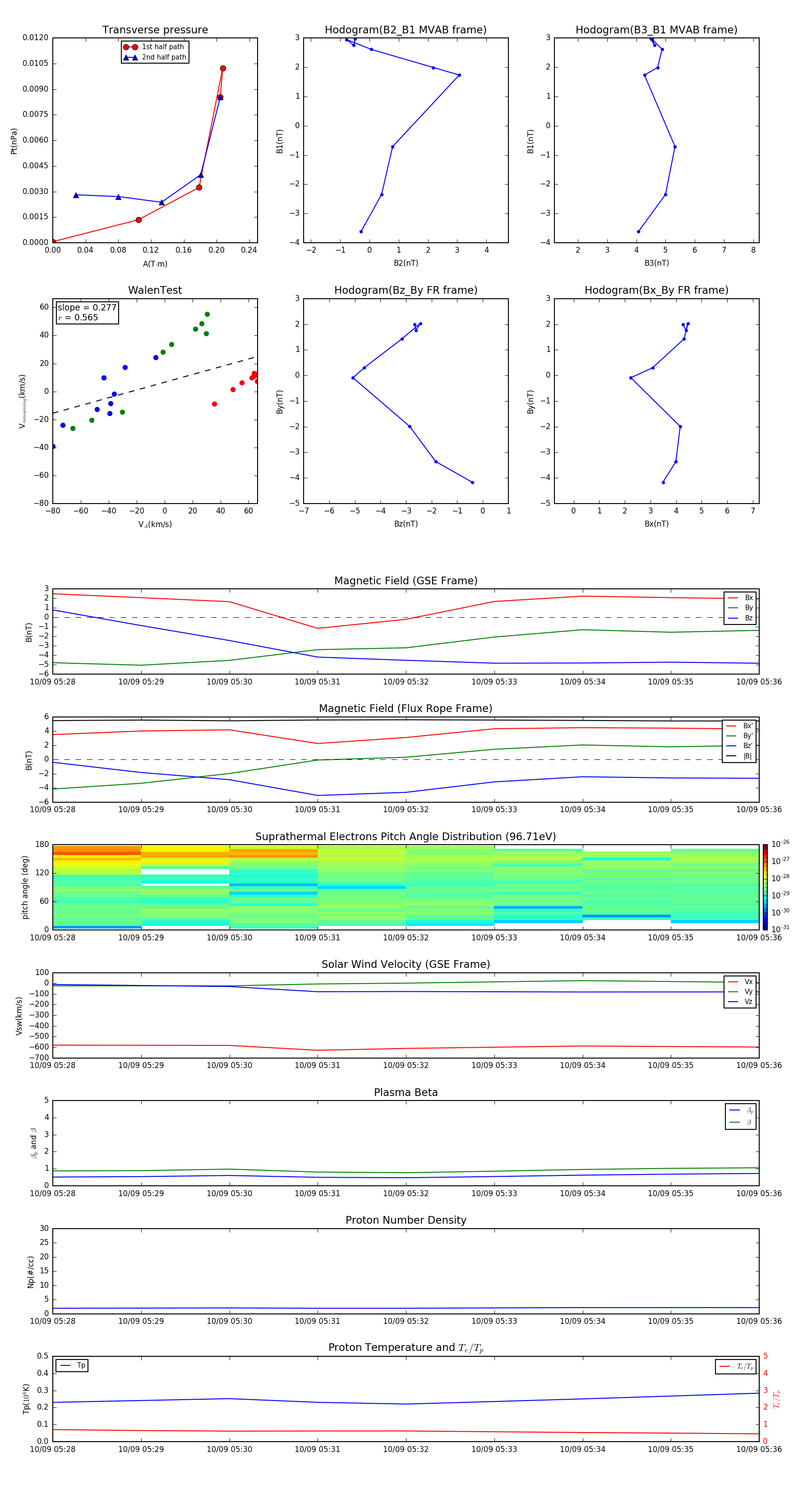Click the leftmost point in Bz_By hodogram

click(352, 378)
